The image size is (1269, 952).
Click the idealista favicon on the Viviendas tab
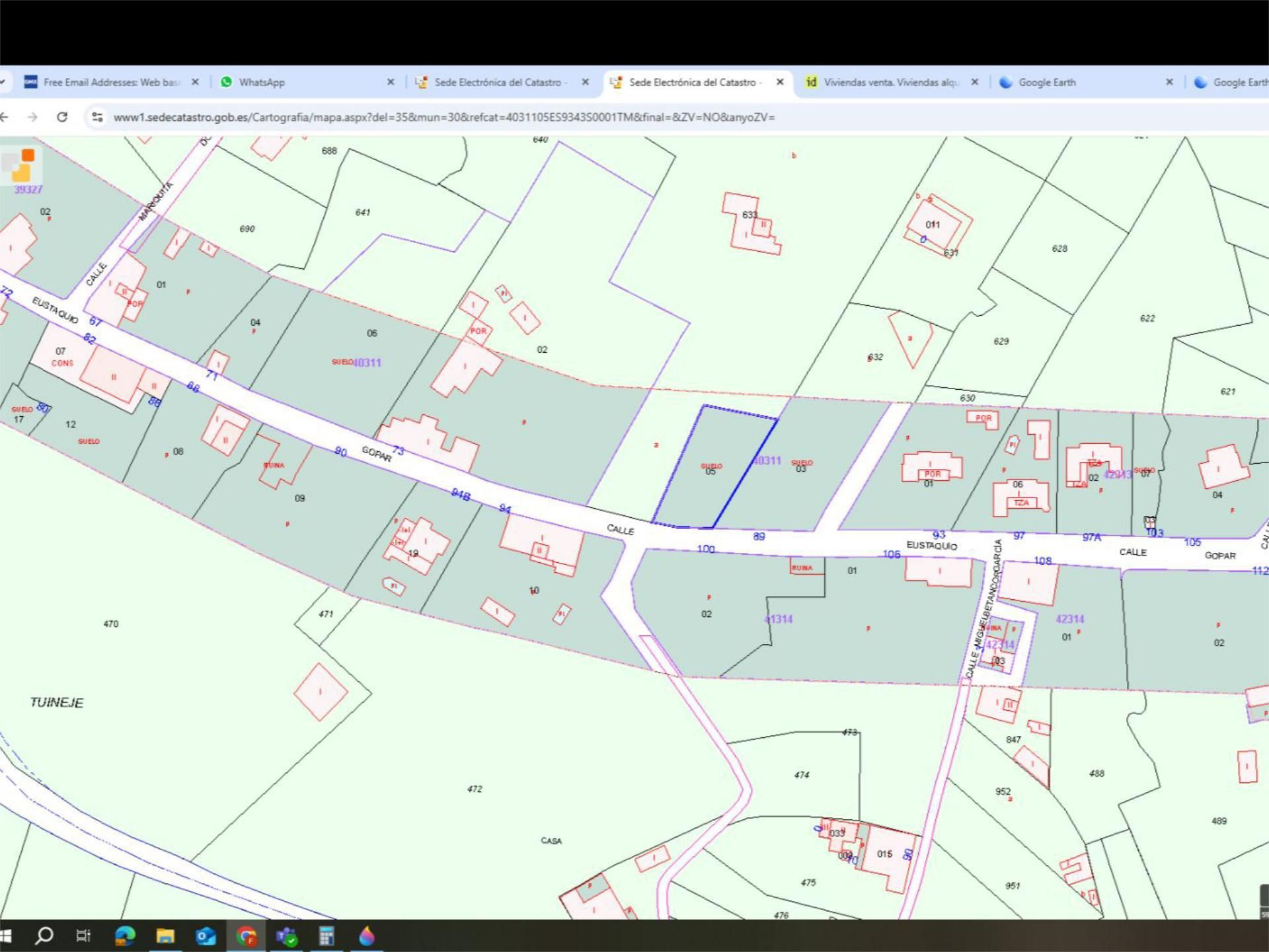pyautogui.click(x=811, y=82)
